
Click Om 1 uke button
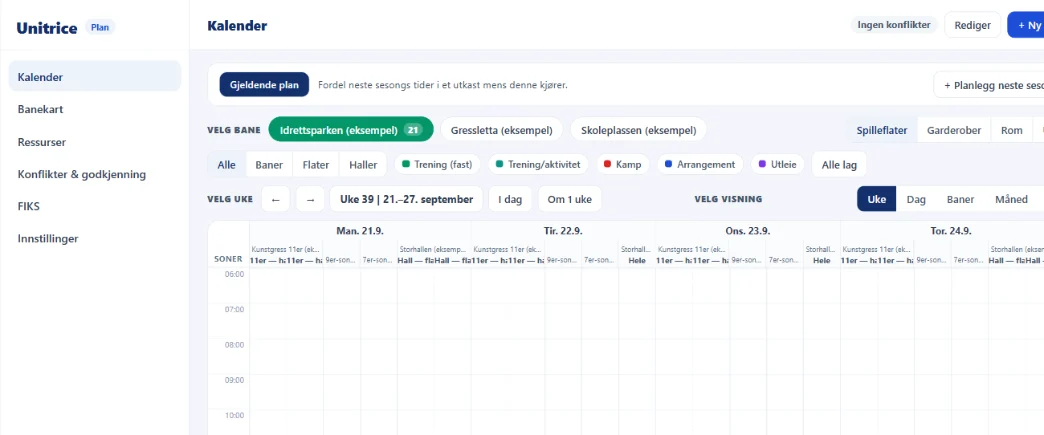click(569, 199)
